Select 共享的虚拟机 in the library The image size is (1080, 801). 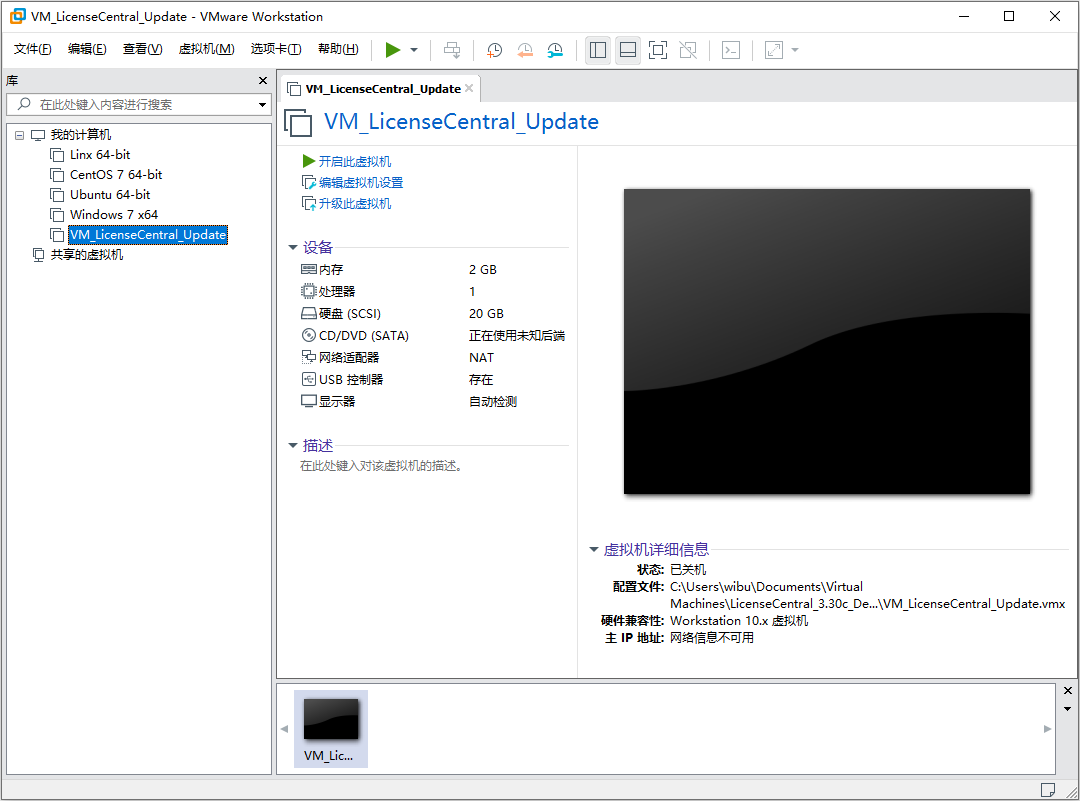[x=87, y=255]
